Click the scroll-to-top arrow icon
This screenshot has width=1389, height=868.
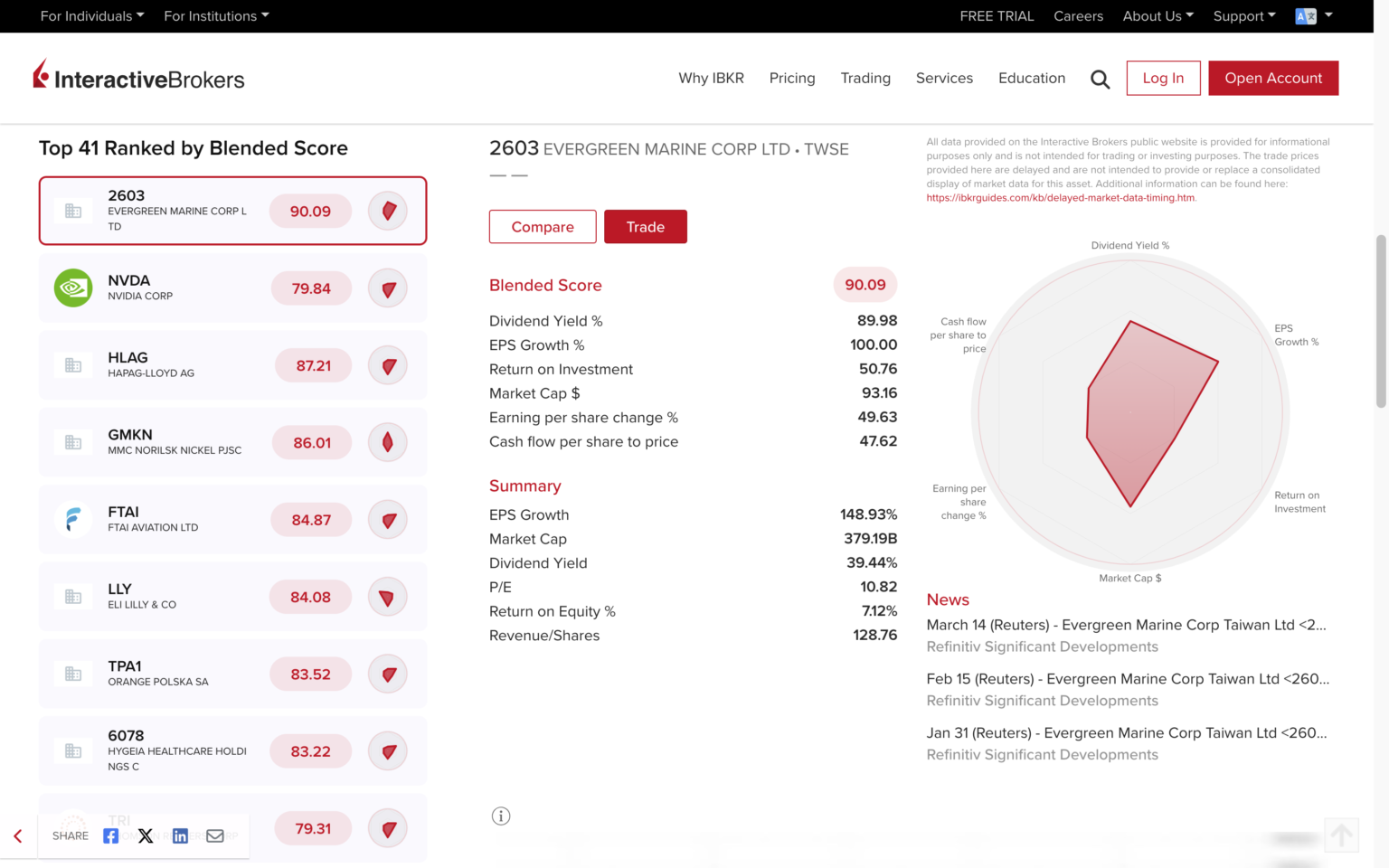[x=1341, y=835]
